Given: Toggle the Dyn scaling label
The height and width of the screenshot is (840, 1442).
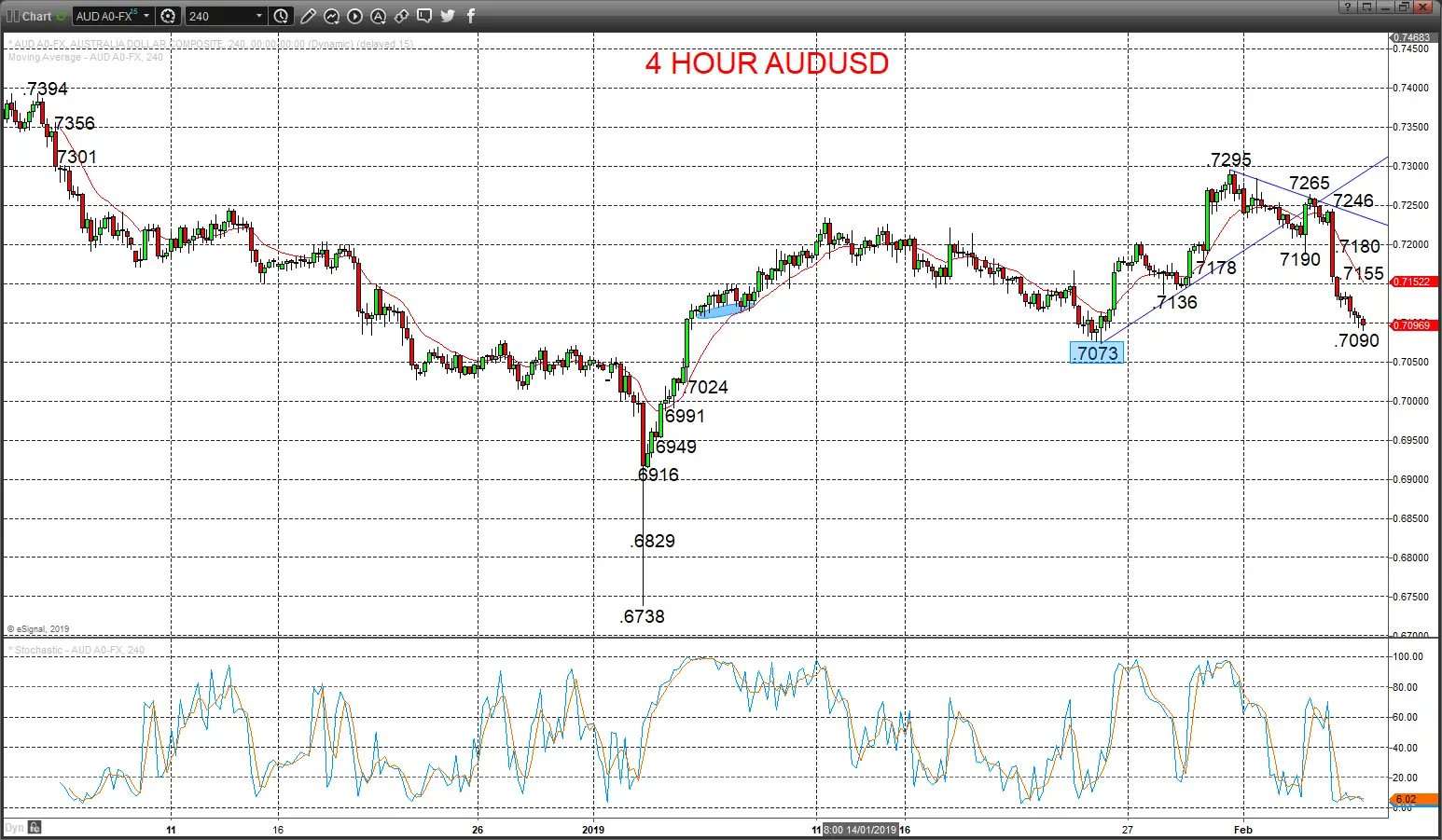Looking at the screenshot, I should click(14, 828).
